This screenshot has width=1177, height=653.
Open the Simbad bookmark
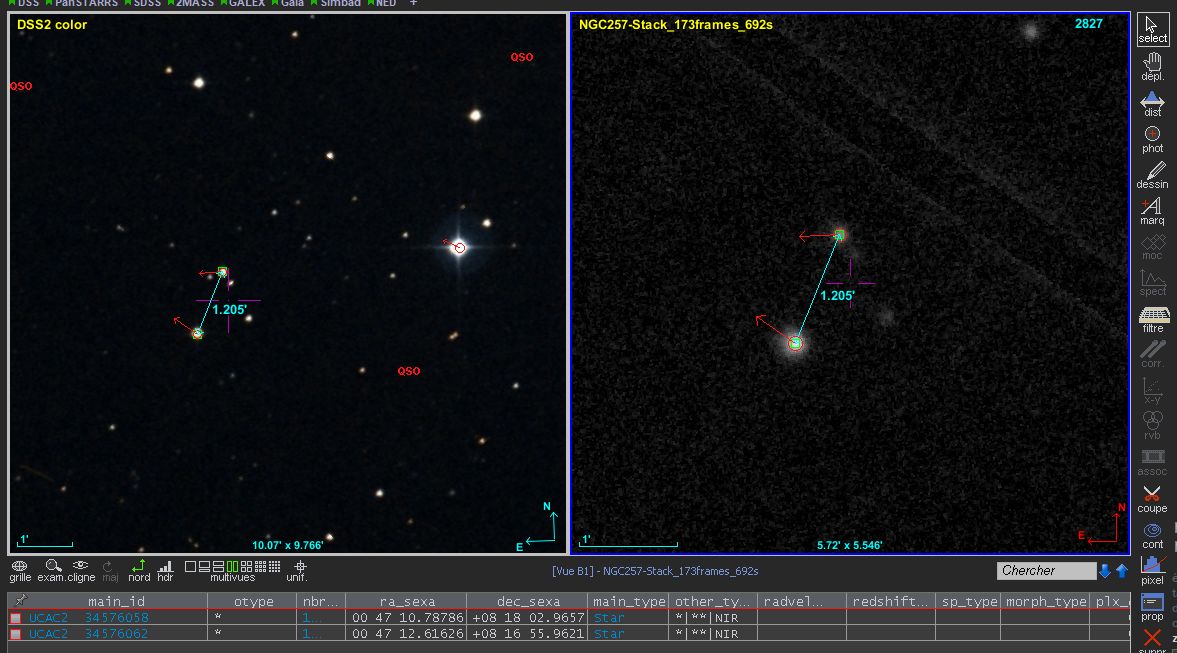(x=340, y=3)
